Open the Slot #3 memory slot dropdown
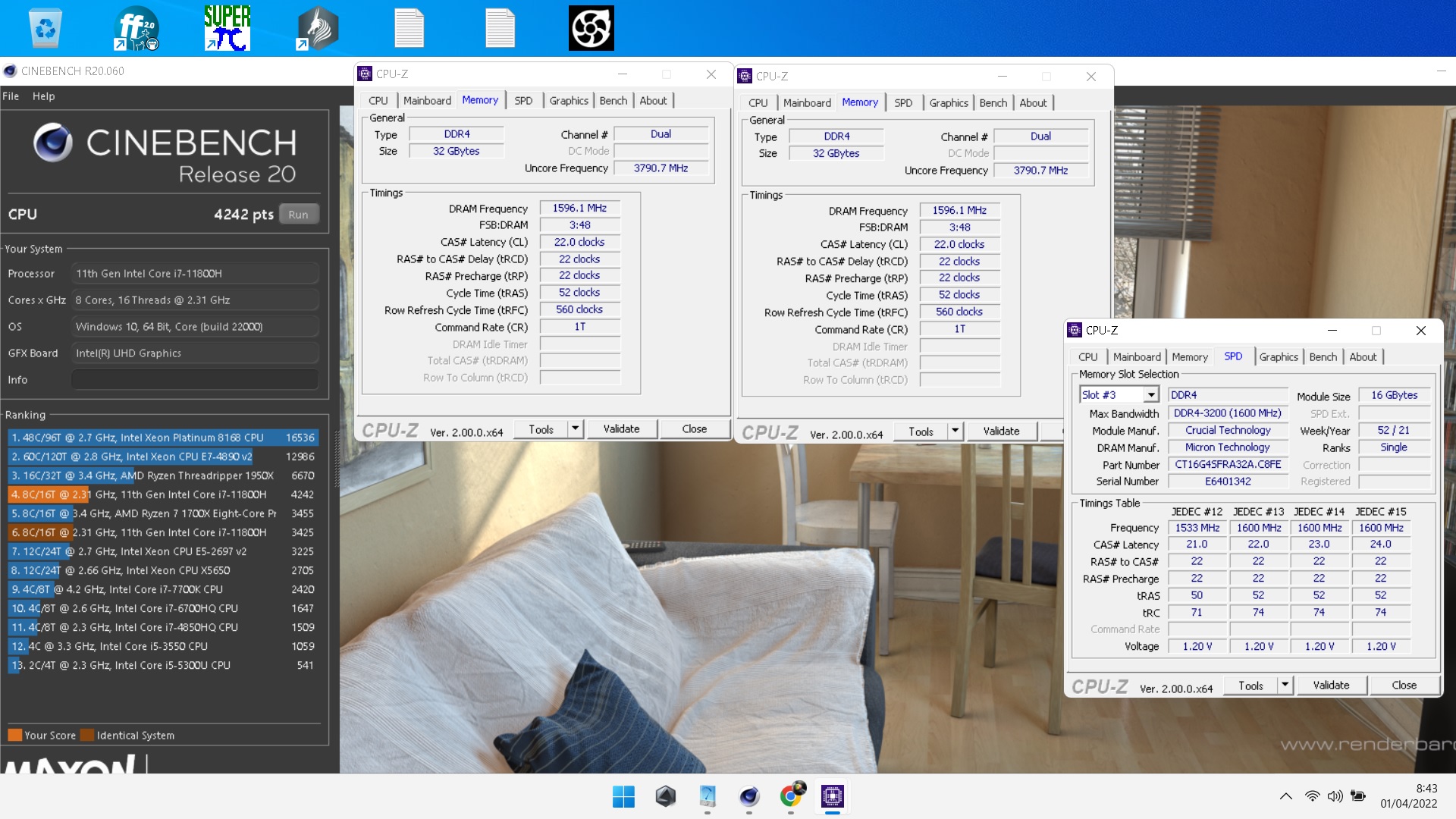1456x819 pixels. 1119,395
